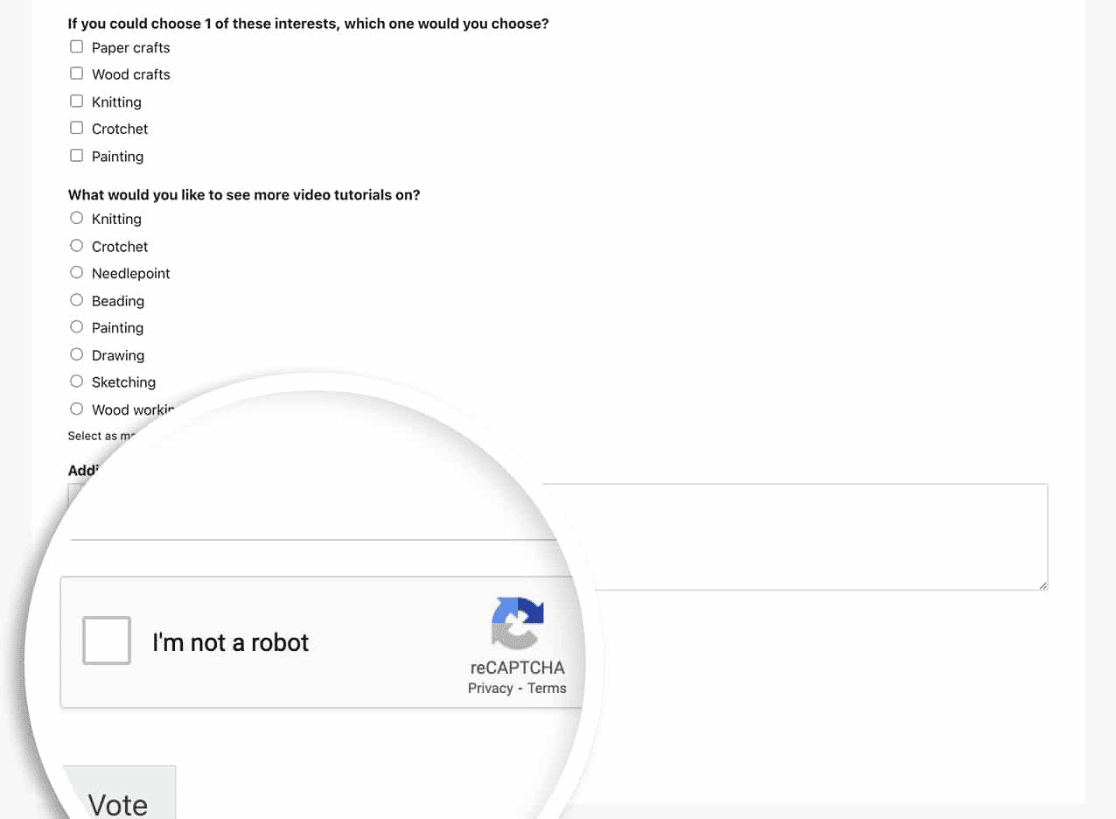The image size is (1116, 819).
Task: Click the reCAPTCHA logo icon
Action: (x=517, y=623)
